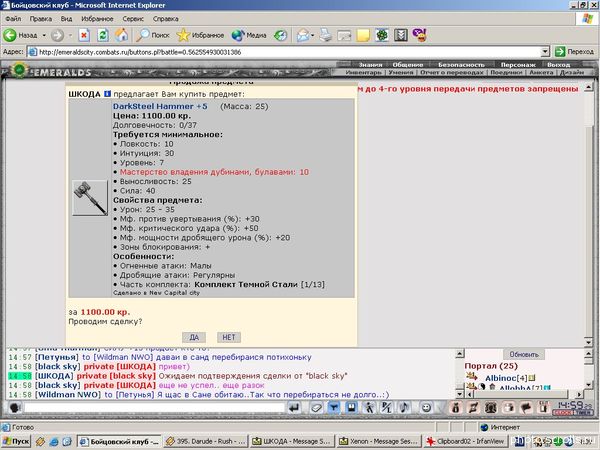The width and height of the screenshot is (600, 450).
Task: Decline the deal with НЕТ button
Action: (x=229, y=337)
